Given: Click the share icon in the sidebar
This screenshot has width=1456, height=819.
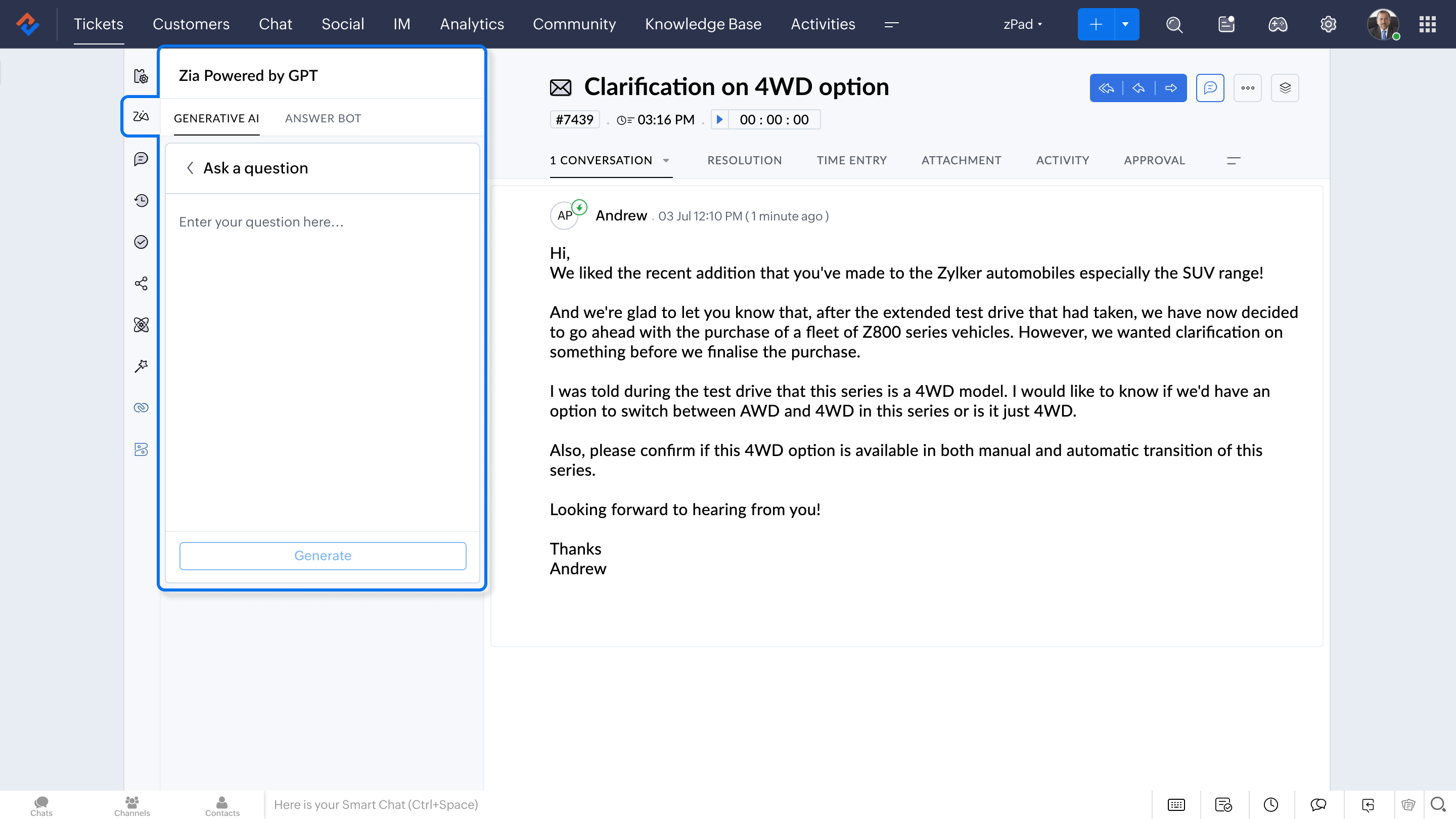Looking at the screenshot, I should click(x=141, y=283).
